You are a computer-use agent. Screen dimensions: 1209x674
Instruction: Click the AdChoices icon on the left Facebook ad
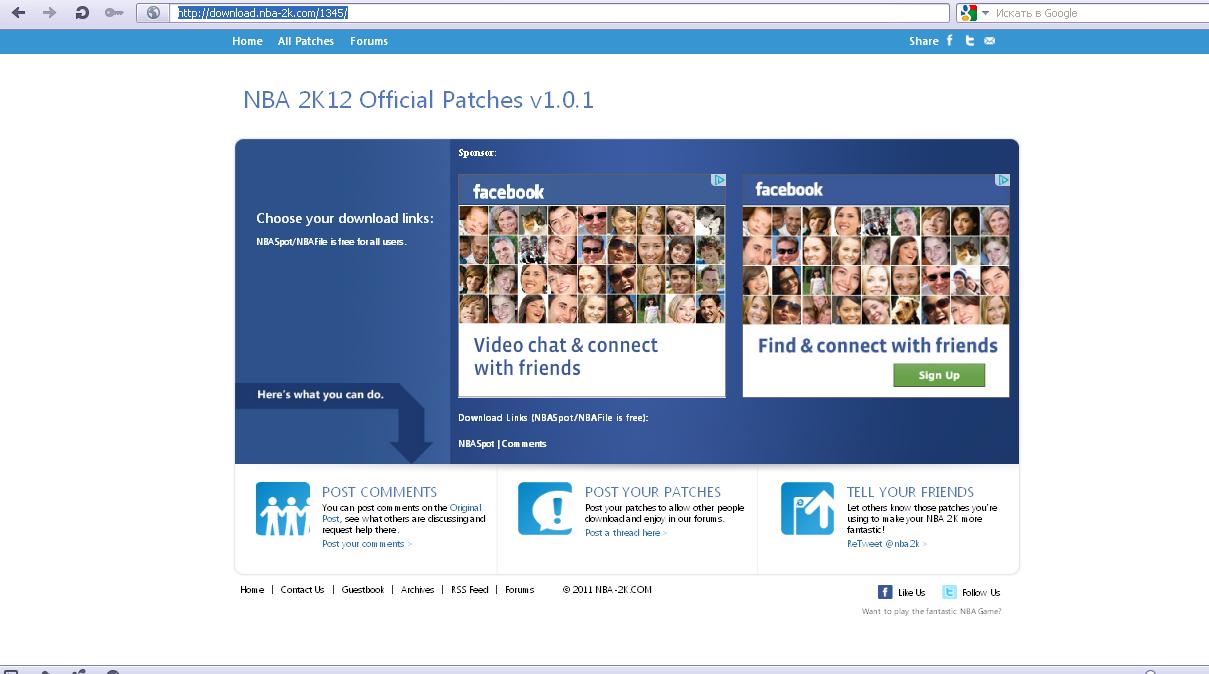(718, 180)
